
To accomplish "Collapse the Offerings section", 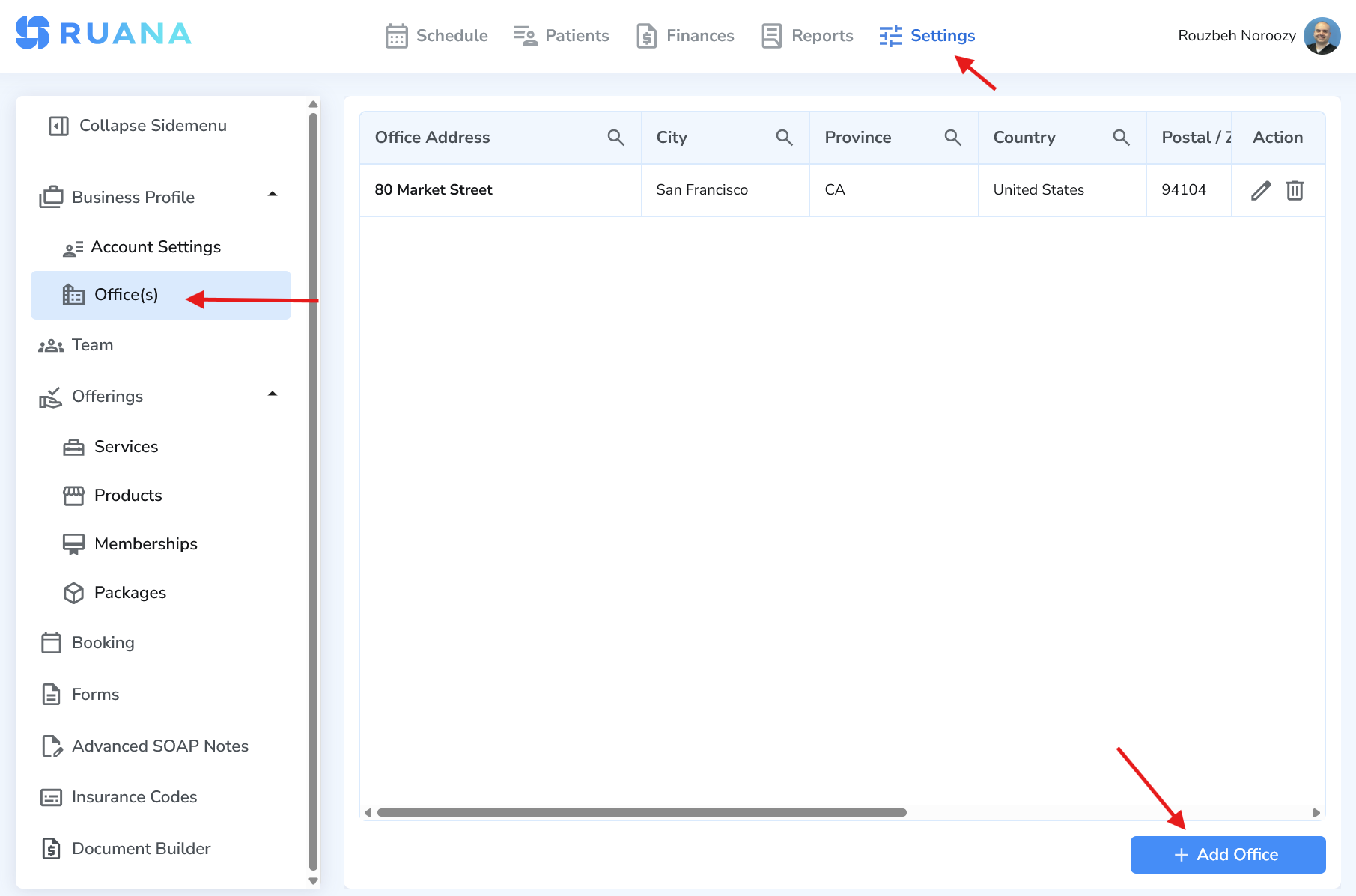I will coord(273,394).
